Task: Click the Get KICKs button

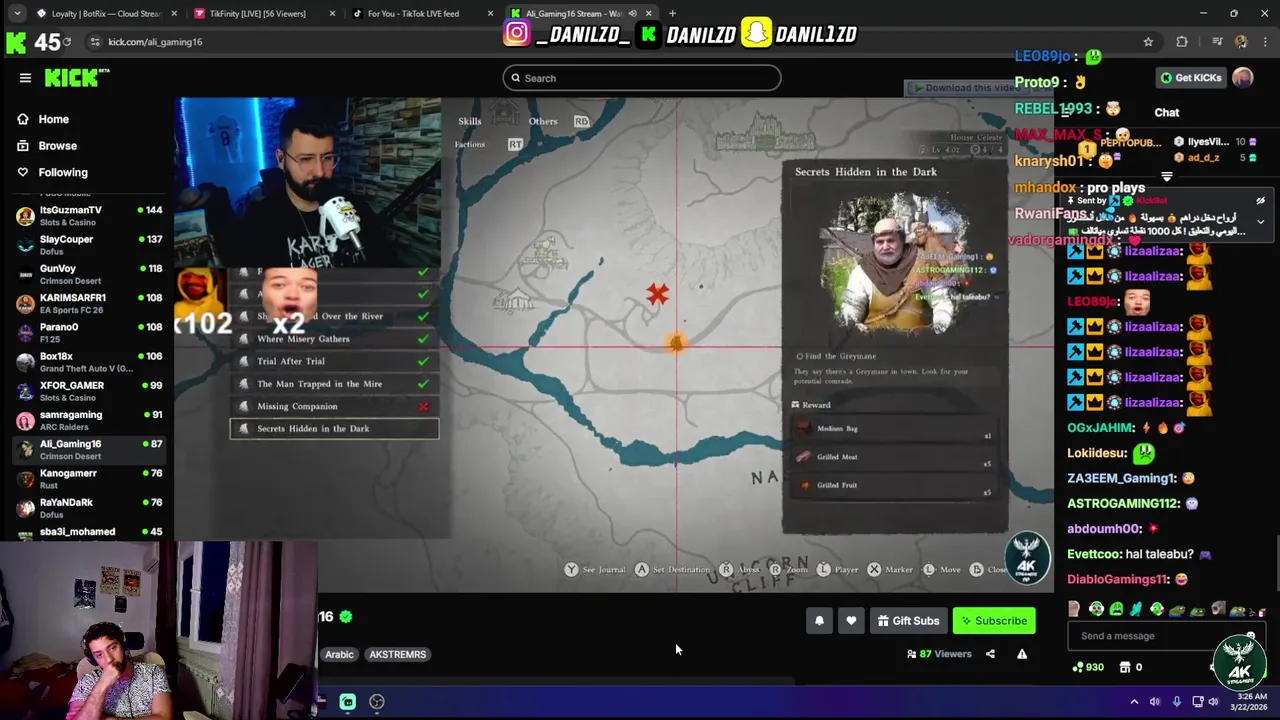Action: click(1190, 78)
